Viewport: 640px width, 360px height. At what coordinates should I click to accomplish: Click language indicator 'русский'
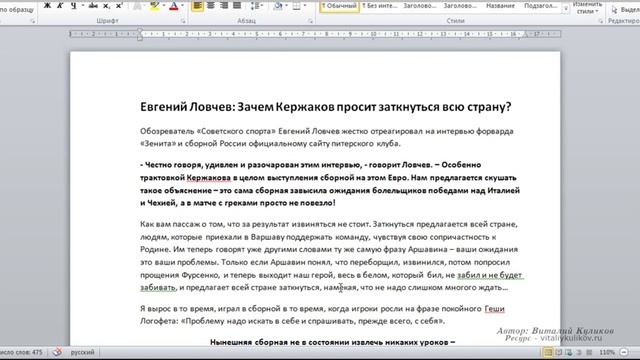82,352
